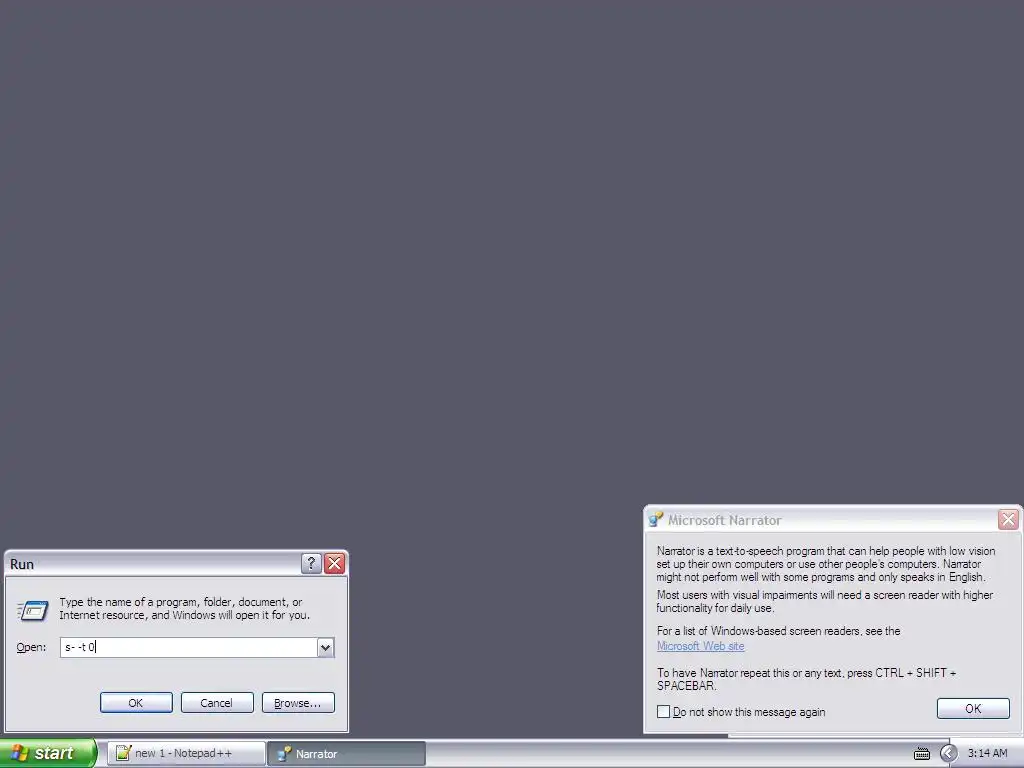Check Do not show this message again

(664, 711)
